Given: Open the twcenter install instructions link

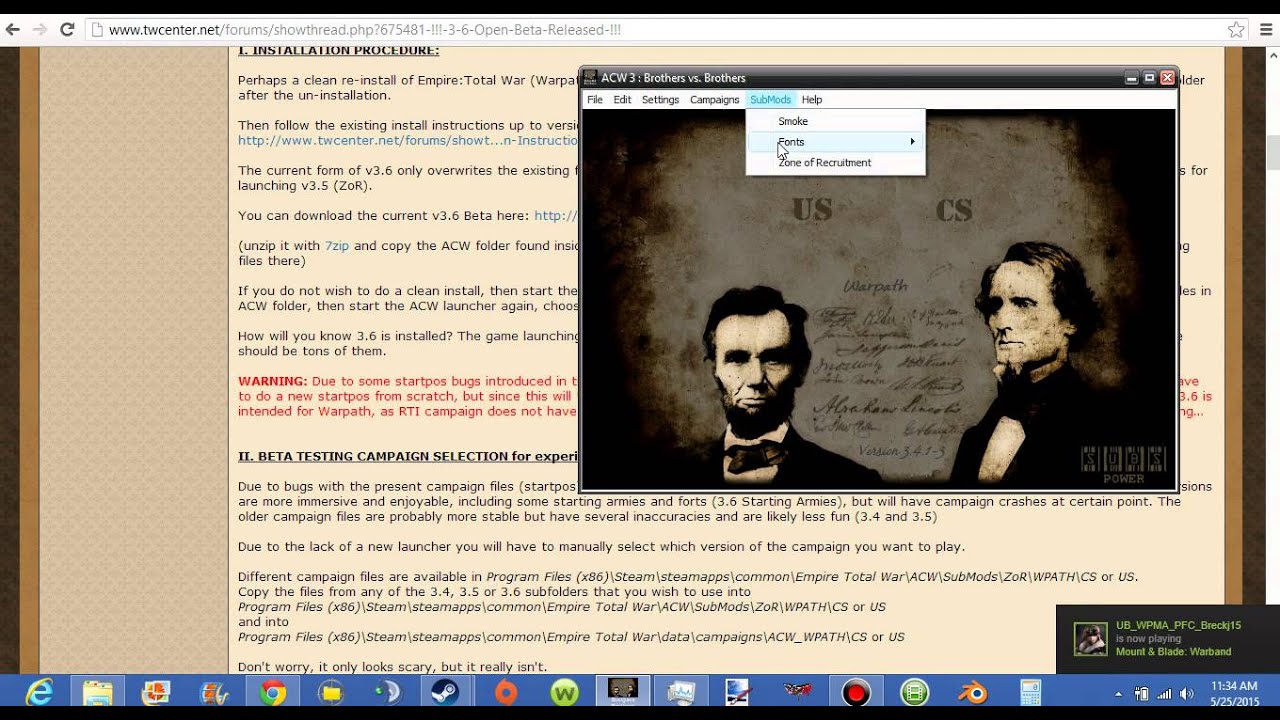Looking at the screenshot, I should click(x=408, y=140).
